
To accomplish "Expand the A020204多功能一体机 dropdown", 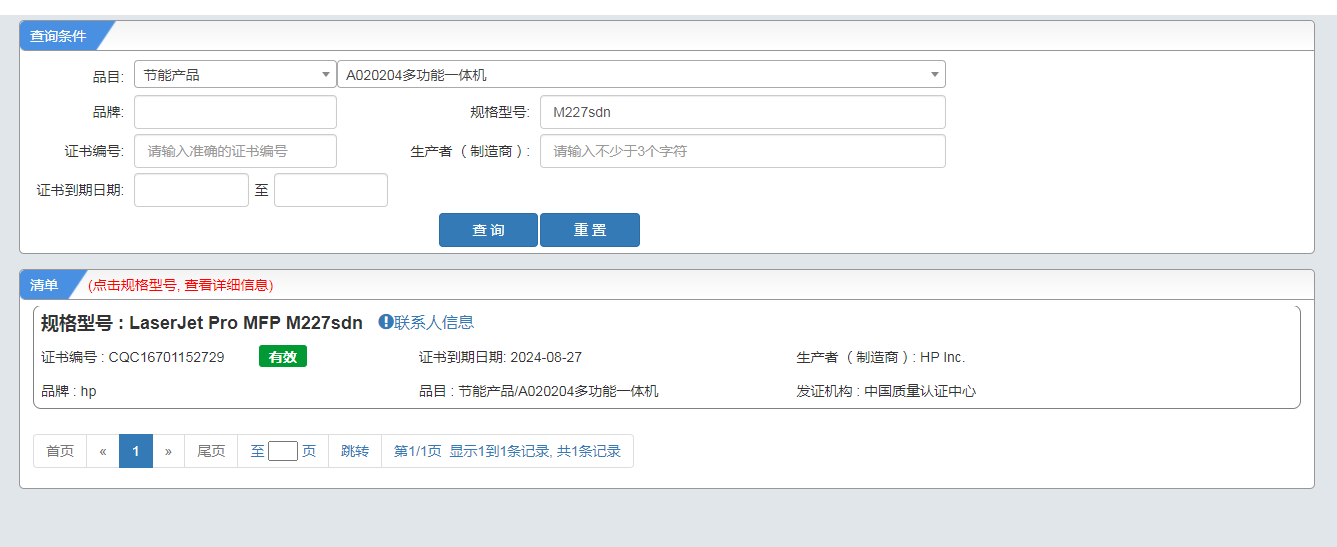I will pyautogui.click(x=641, y=74).
